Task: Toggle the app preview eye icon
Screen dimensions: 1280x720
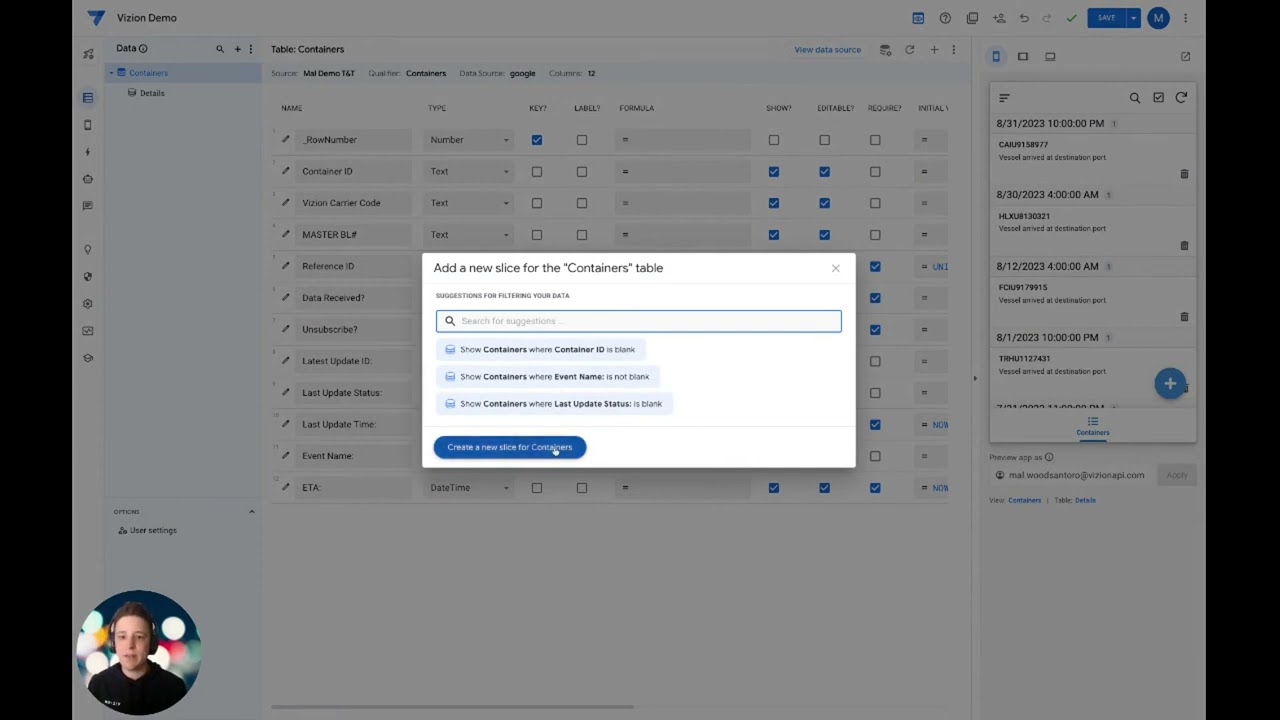Action: point(918,18)
